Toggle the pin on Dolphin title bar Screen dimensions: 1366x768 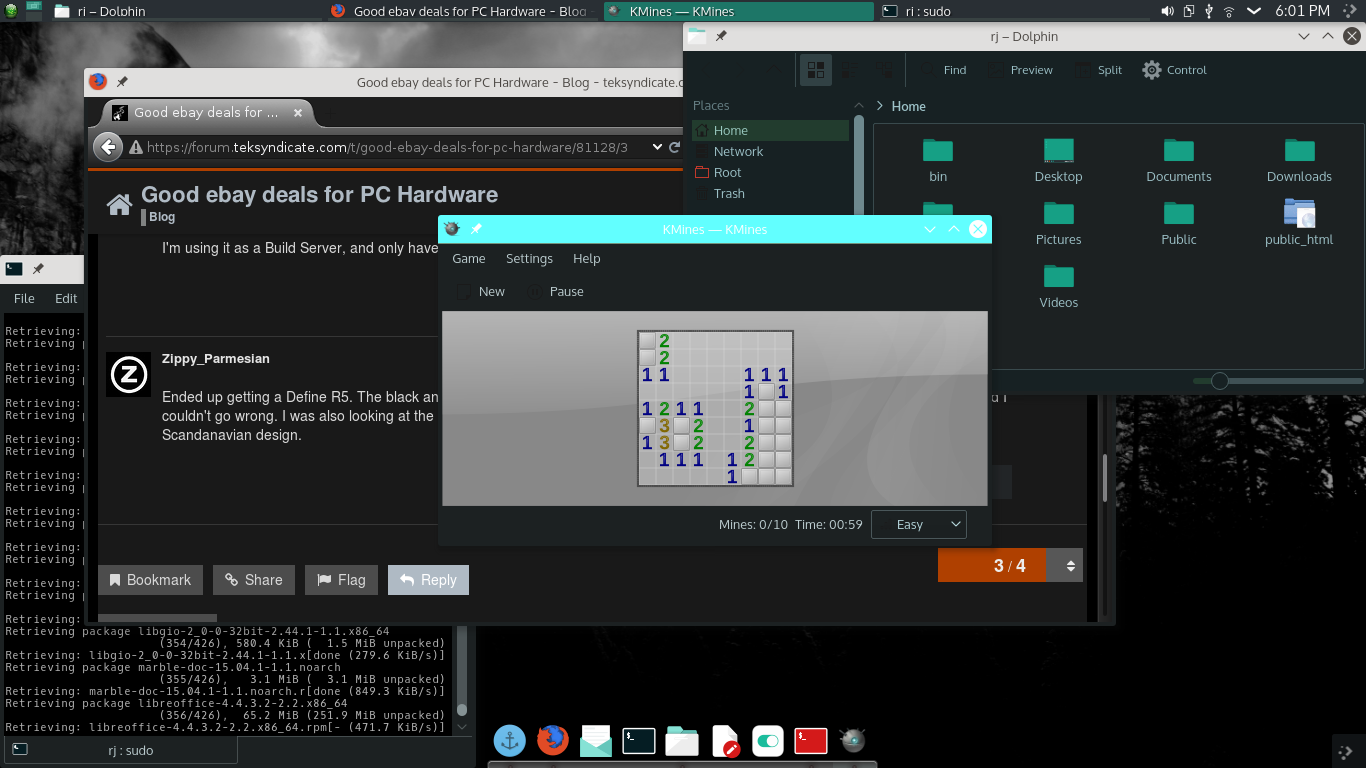point(721,36)
